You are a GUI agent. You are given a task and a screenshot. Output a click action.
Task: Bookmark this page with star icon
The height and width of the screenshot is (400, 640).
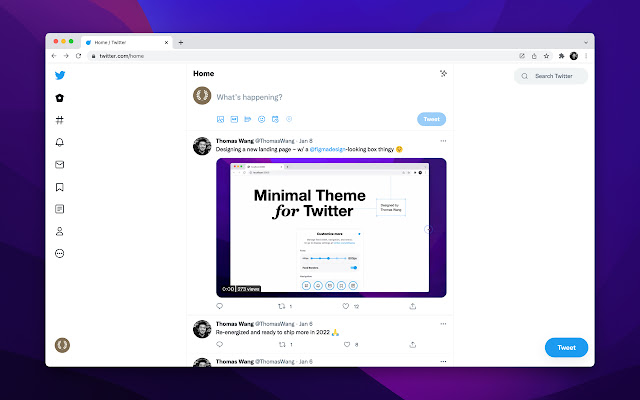click(x=547, y=56)
